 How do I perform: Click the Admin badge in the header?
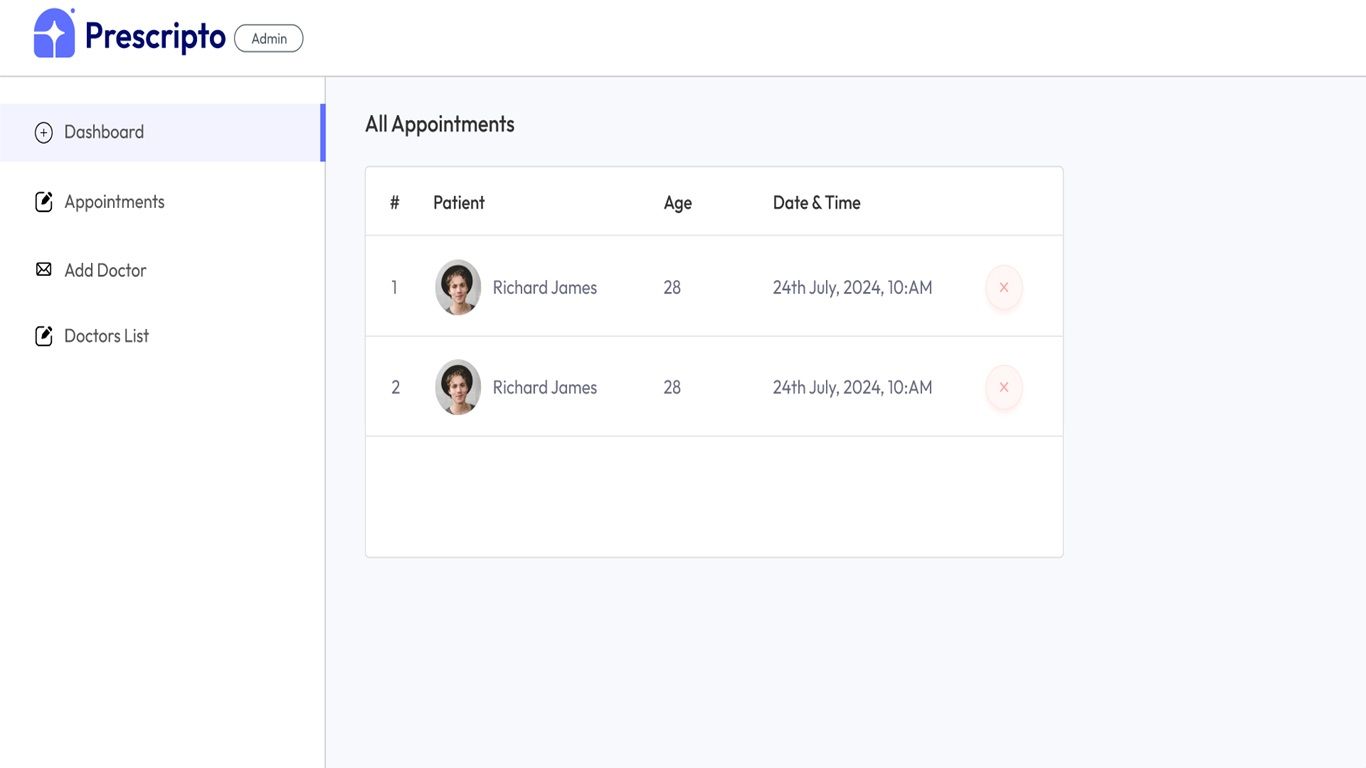tap(269, 39)
